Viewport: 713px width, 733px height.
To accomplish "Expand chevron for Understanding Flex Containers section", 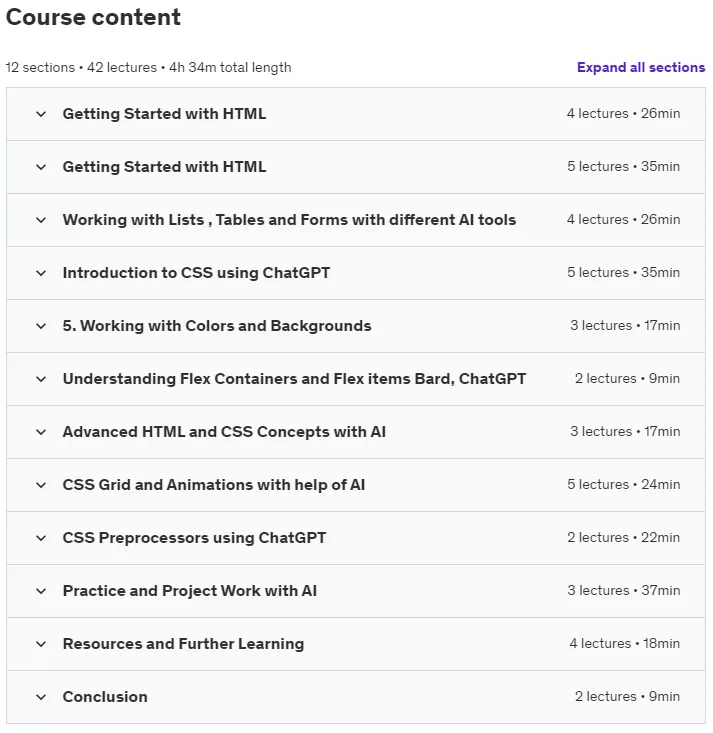I will [x=41, y=379].
